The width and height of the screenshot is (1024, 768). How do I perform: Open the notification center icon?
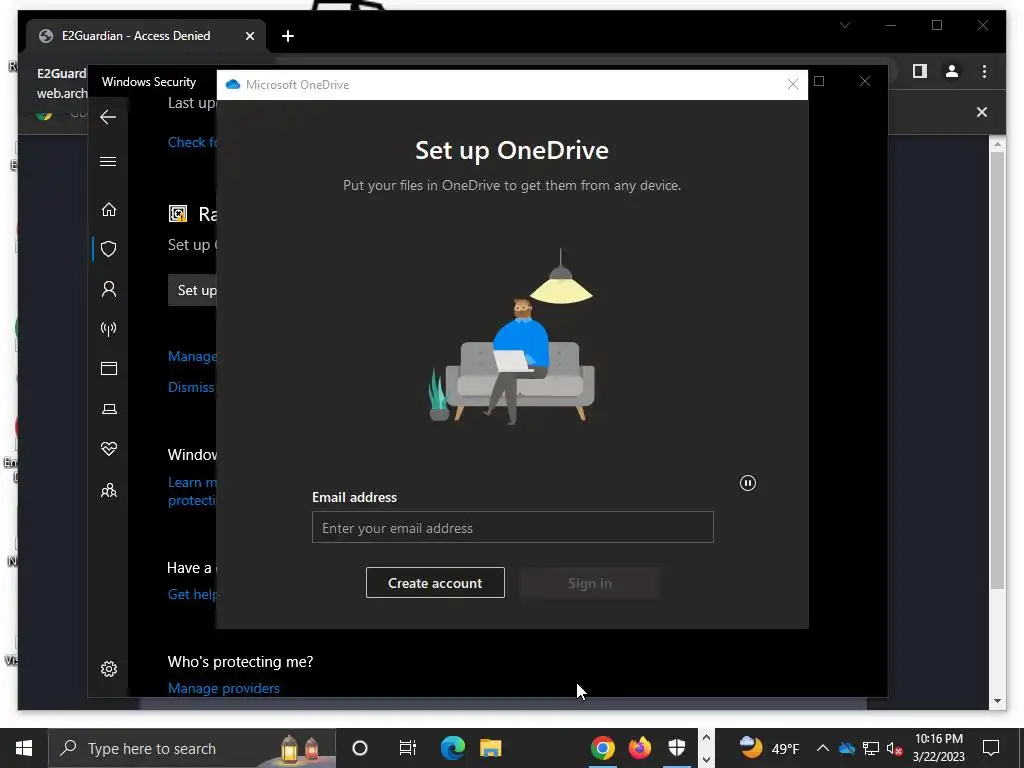[991, 748]
